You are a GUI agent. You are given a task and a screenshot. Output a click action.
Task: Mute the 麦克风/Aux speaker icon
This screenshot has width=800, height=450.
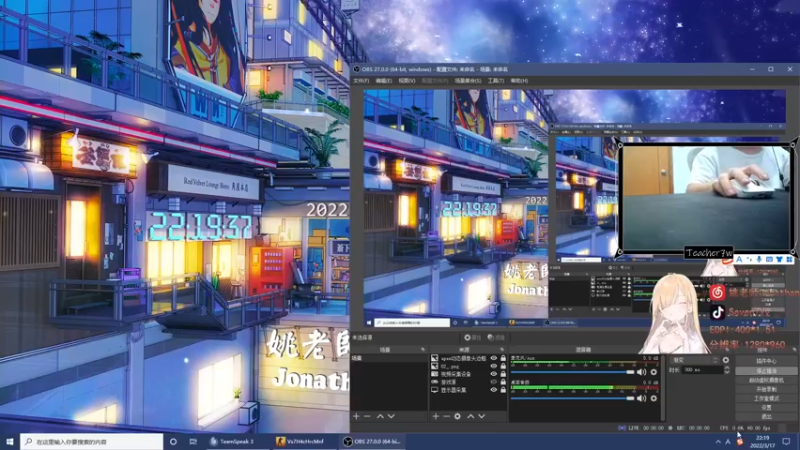click(641, 372)
